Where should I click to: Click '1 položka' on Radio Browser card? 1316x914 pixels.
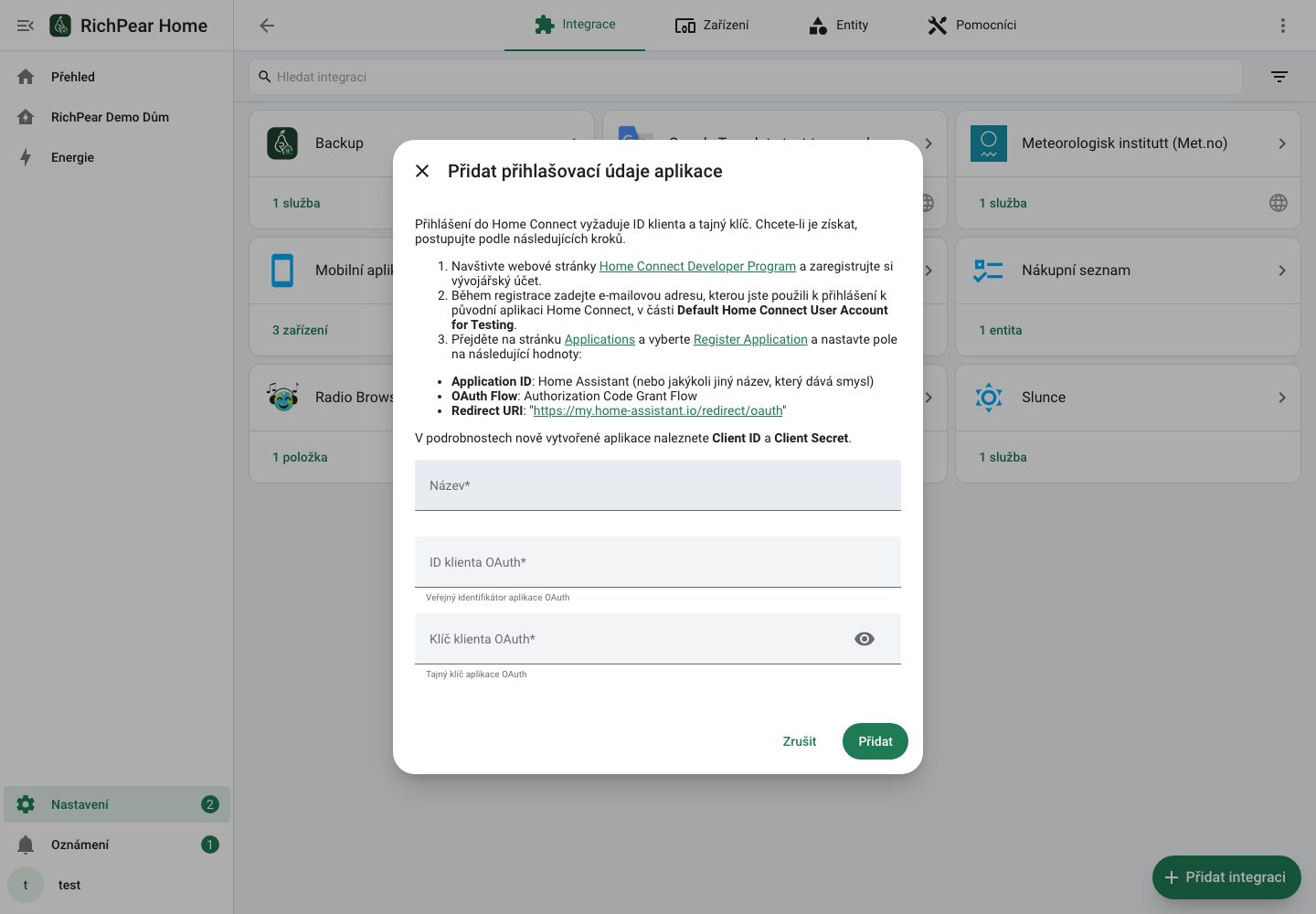[x=300, y=457]
